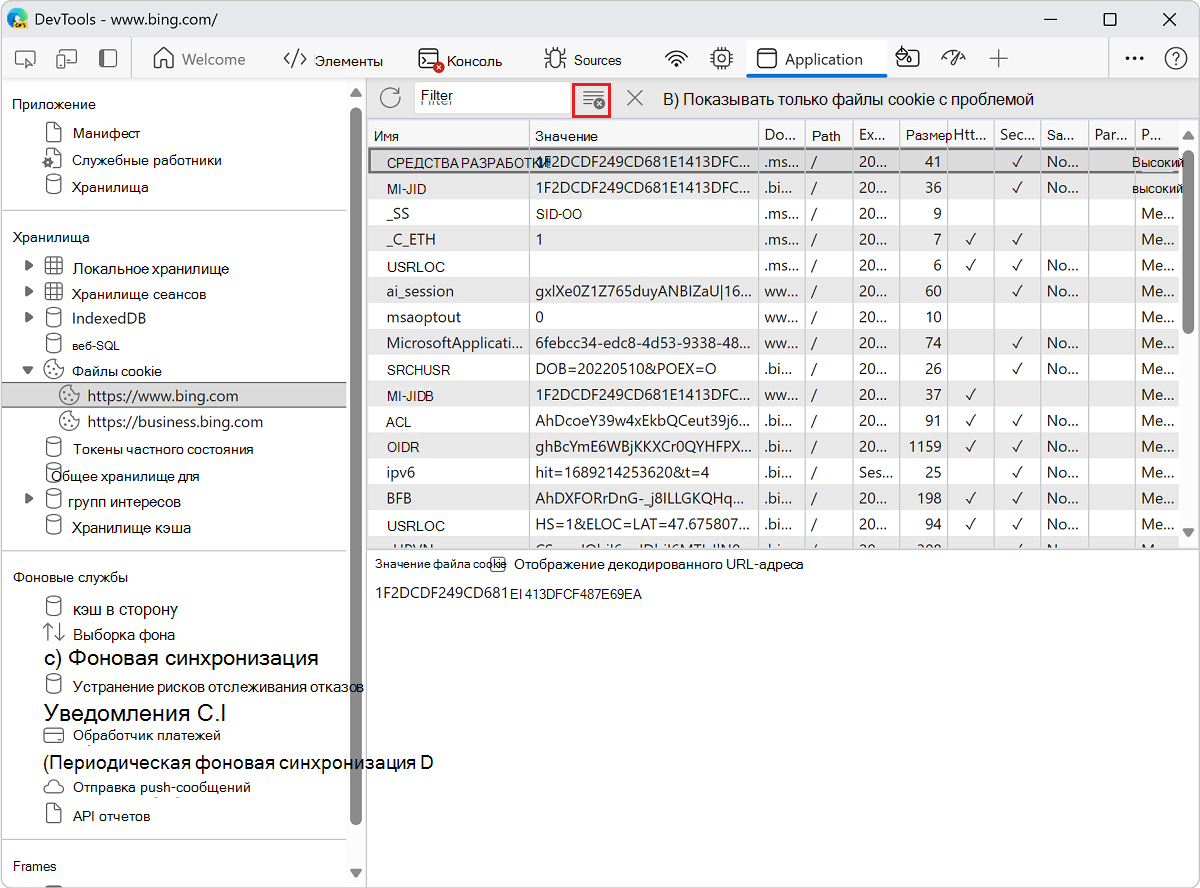The image size is (1200, 888).
Task: Select https://business.bing.com cookies entry
Action: point(174,422)
